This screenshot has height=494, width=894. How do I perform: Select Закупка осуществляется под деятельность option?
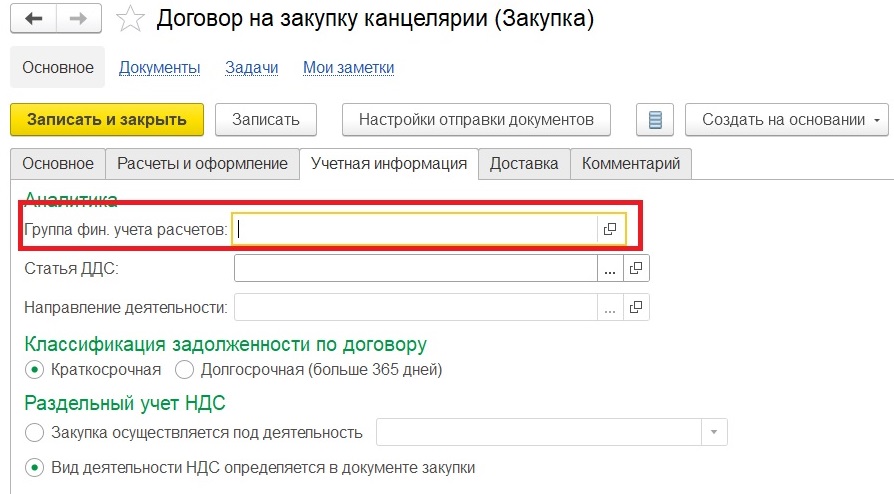(x=35, y=432)
